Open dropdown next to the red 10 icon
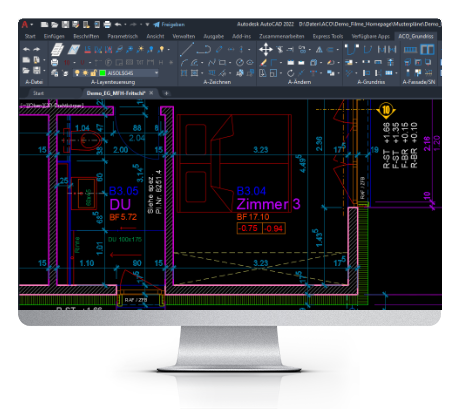 coord(74,63)
